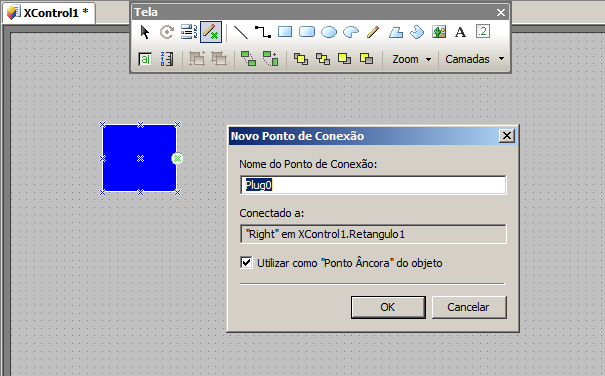Select the closed curve blob tool

point(417,32)
